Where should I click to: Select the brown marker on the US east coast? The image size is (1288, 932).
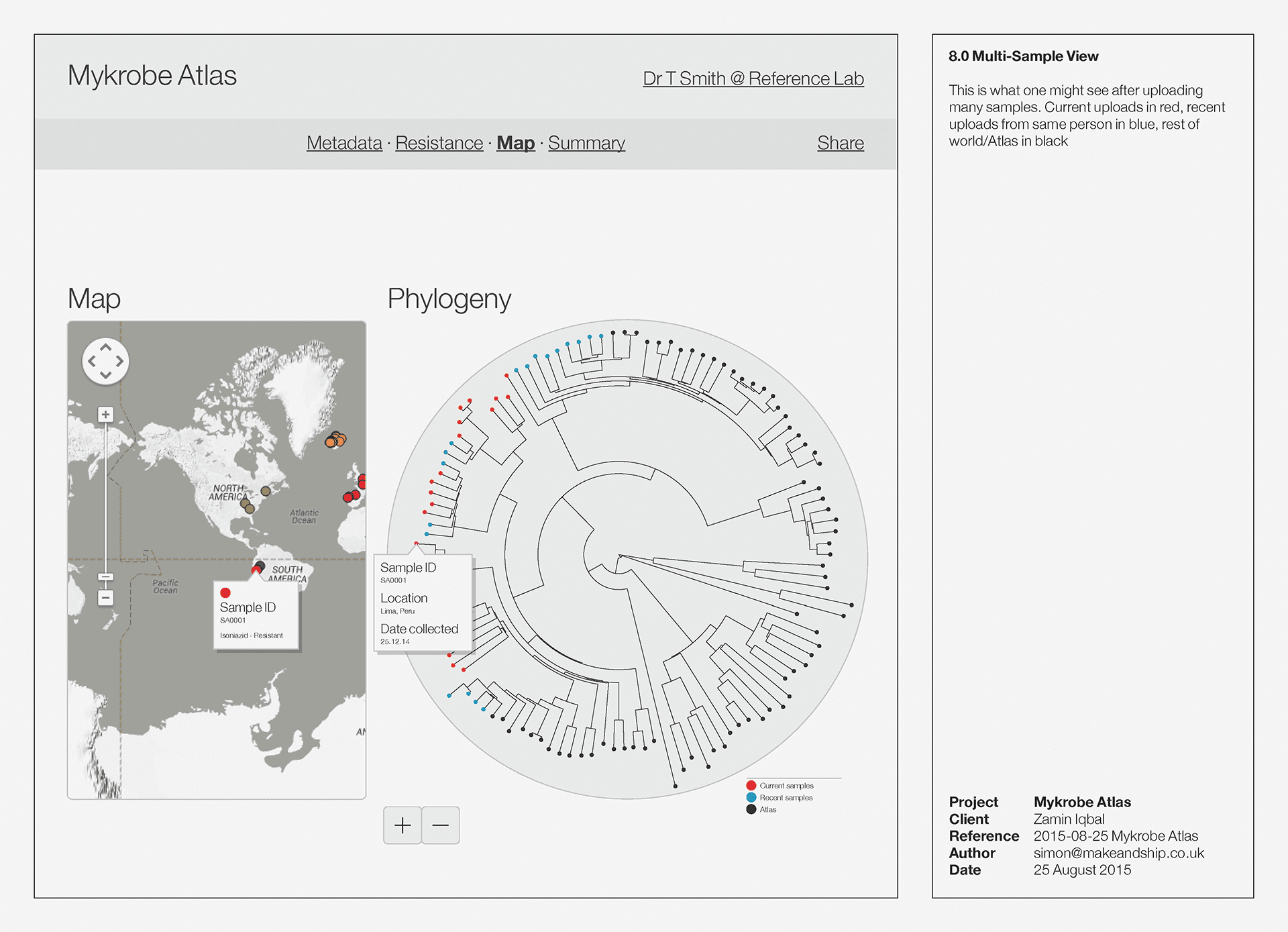tap(266, 491)
